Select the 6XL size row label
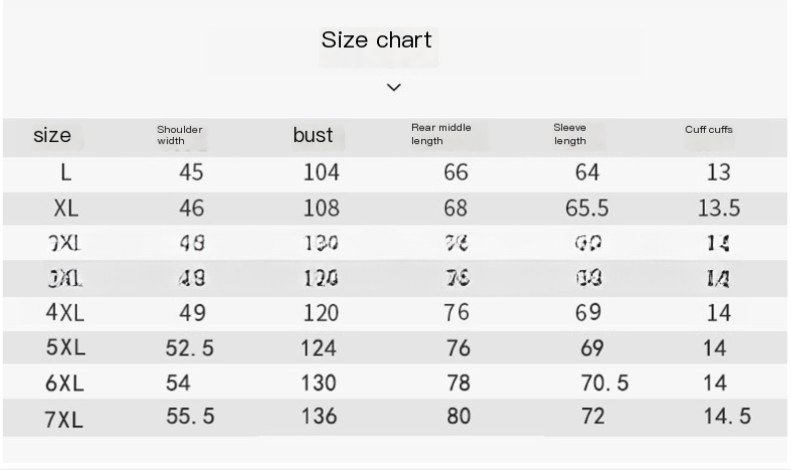This screenshot has width=791, height=470. (x=66, y=383)
